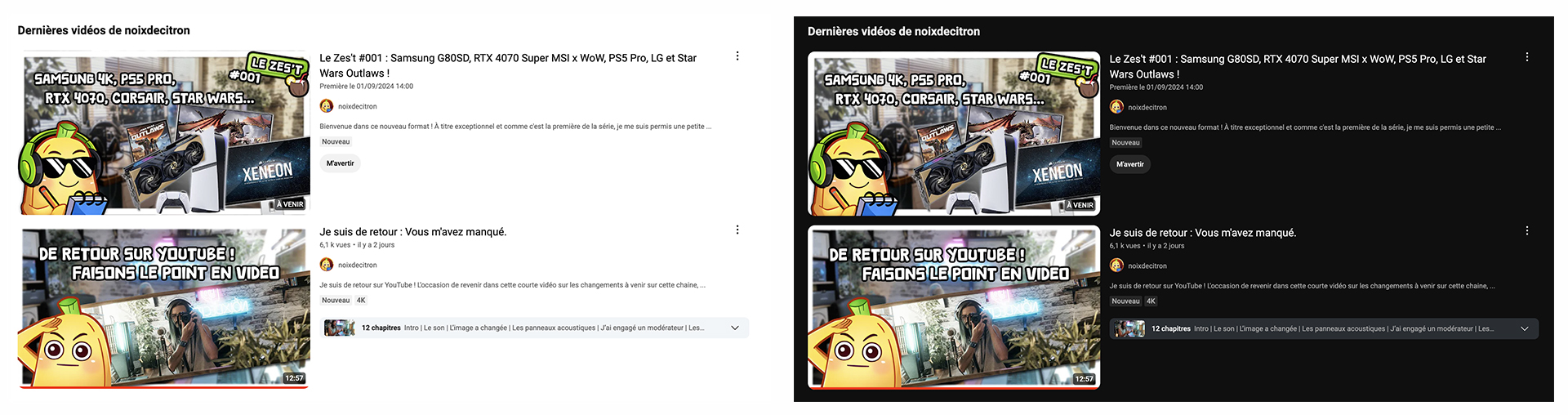Click 12:57 duration badge, dark theme
This screenshot has height=415, width=1568.
pyautogui.click(x=1084, y=379)
